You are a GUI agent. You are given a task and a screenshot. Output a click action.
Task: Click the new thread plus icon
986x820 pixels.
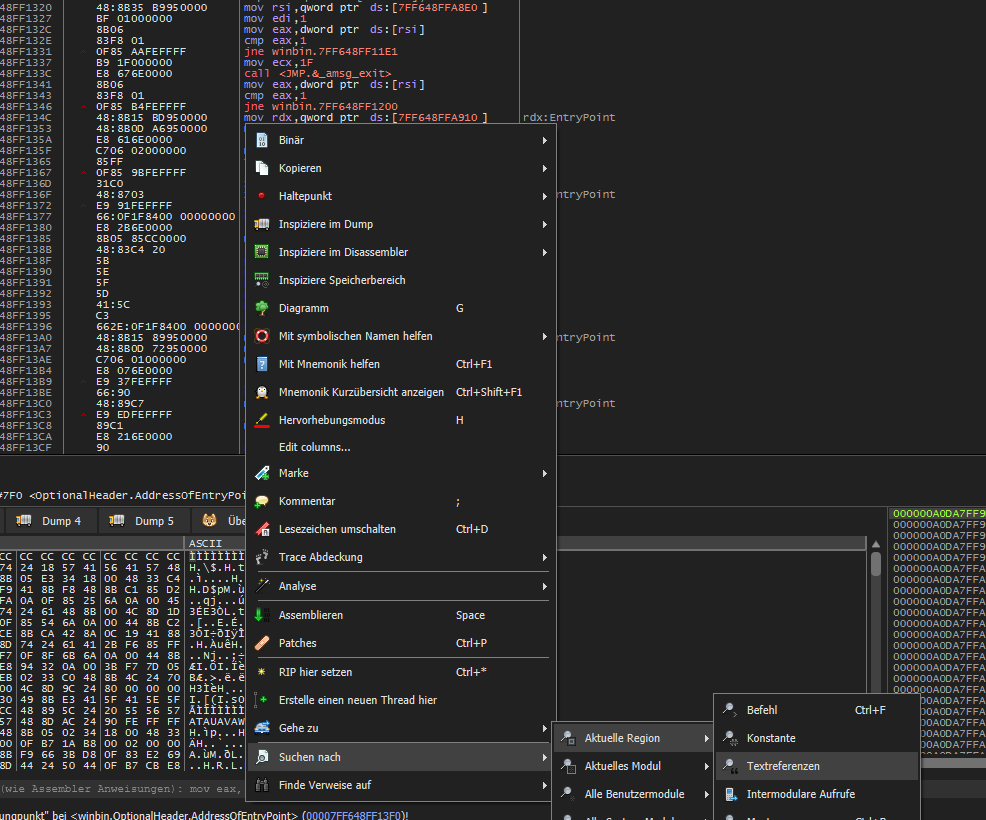pyautogui.click(x=262, y=700)
